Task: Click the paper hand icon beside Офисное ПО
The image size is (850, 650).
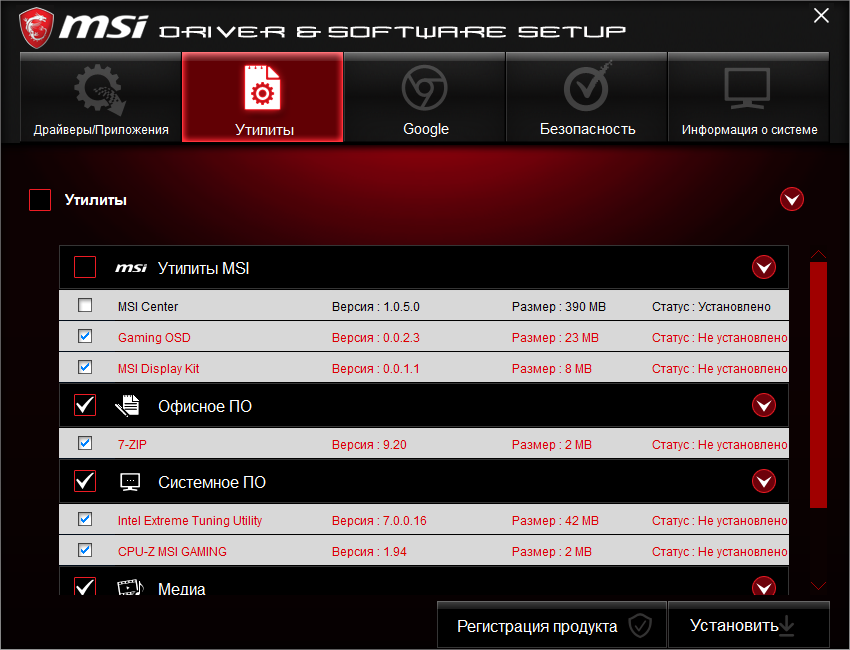Action: point(128,406)
